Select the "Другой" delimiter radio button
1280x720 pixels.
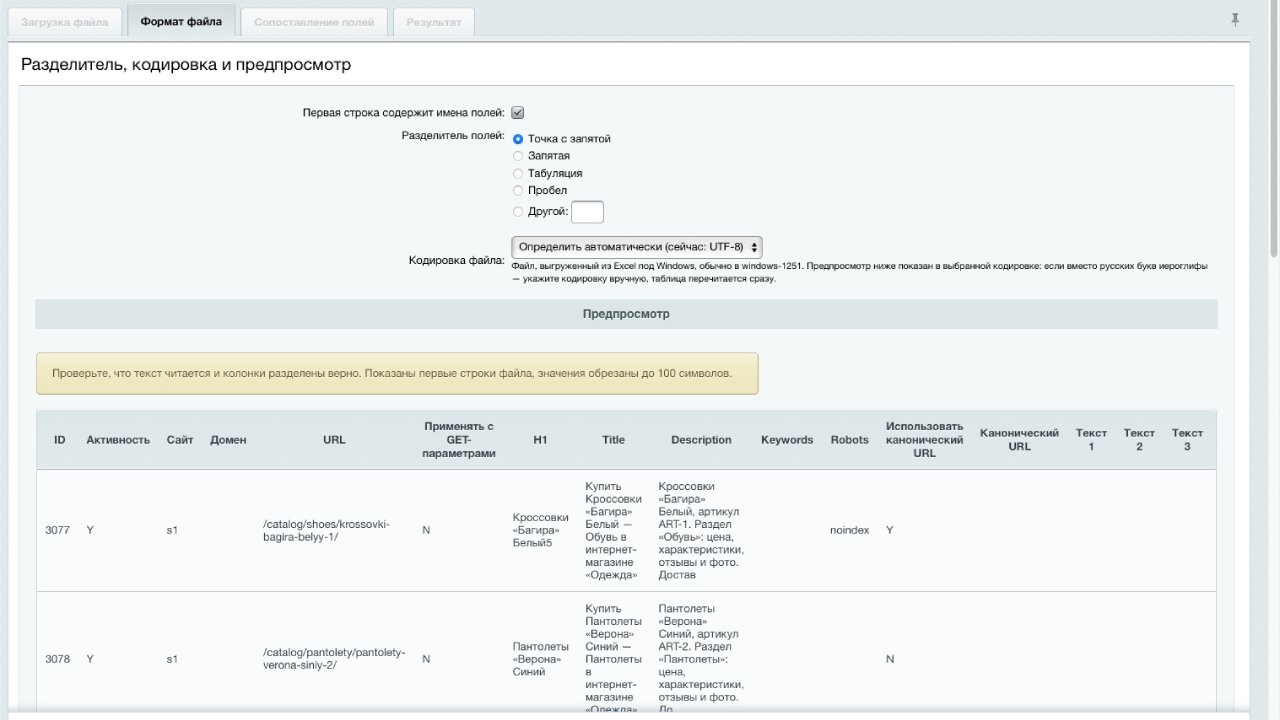[x=518, y=211]
